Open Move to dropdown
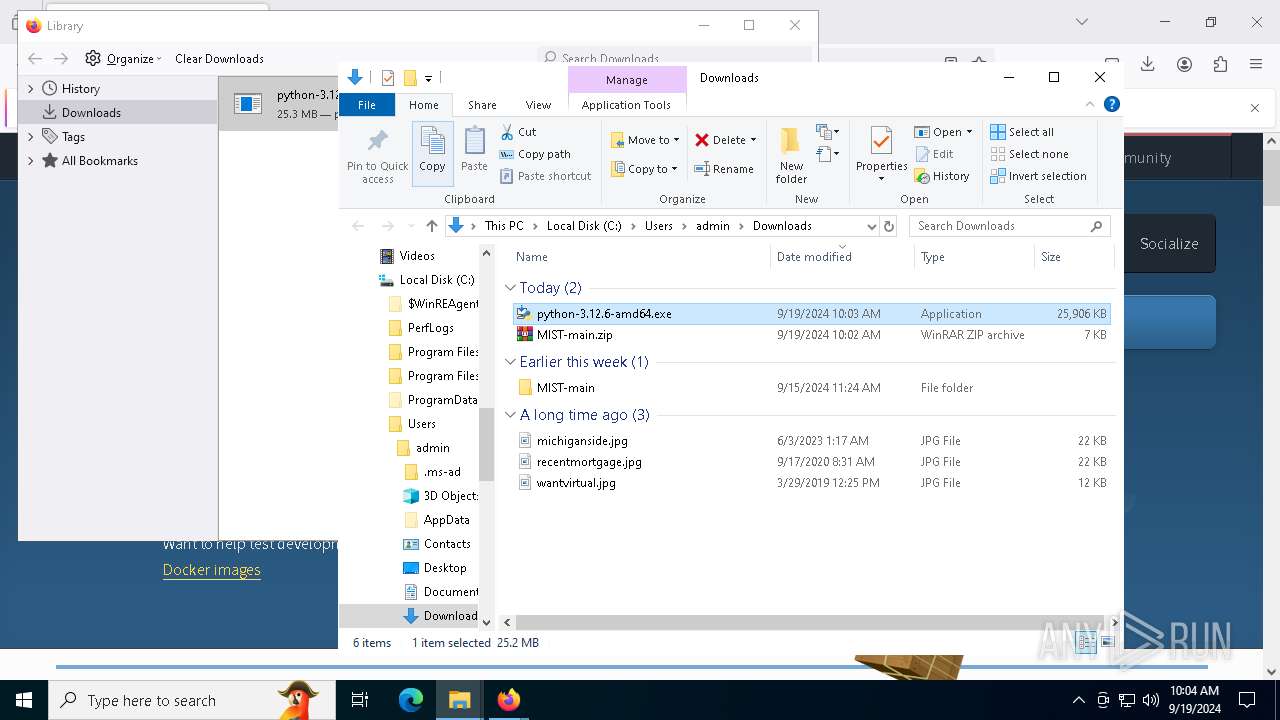Image resolution: width=1280 pixels, height=720 pixels. pyautogui.click(x=645, y=140)
